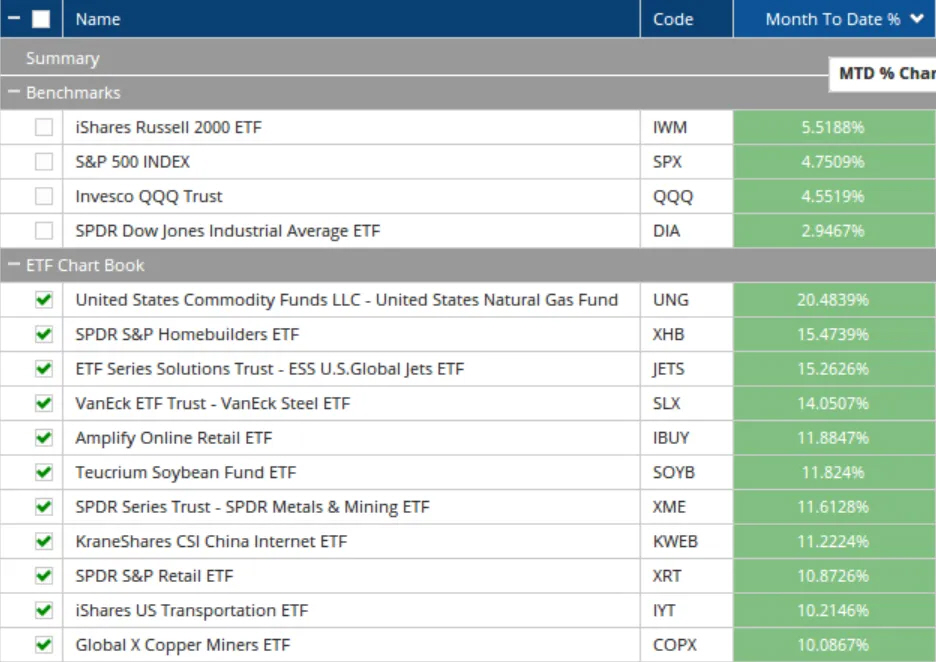Select the JETS ticker code cell

coord(669,369)
